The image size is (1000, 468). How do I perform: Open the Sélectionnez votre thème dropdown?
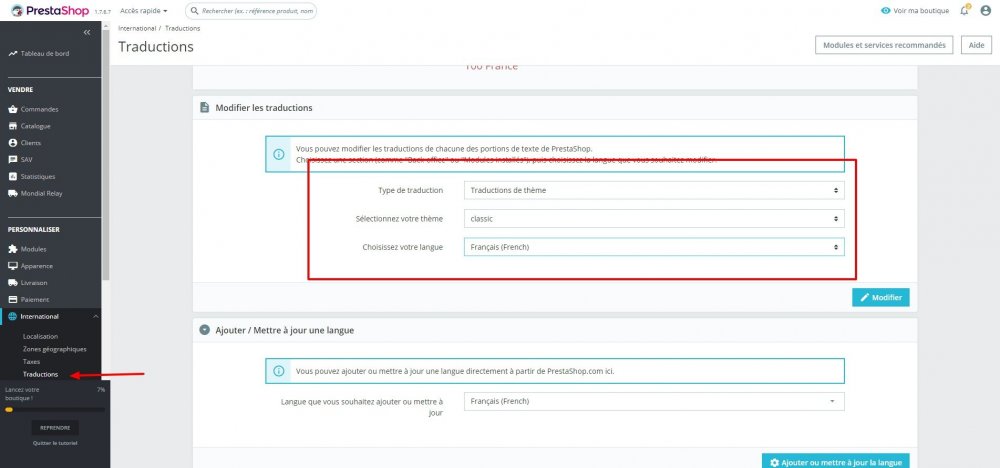click(x=654, y=219)
